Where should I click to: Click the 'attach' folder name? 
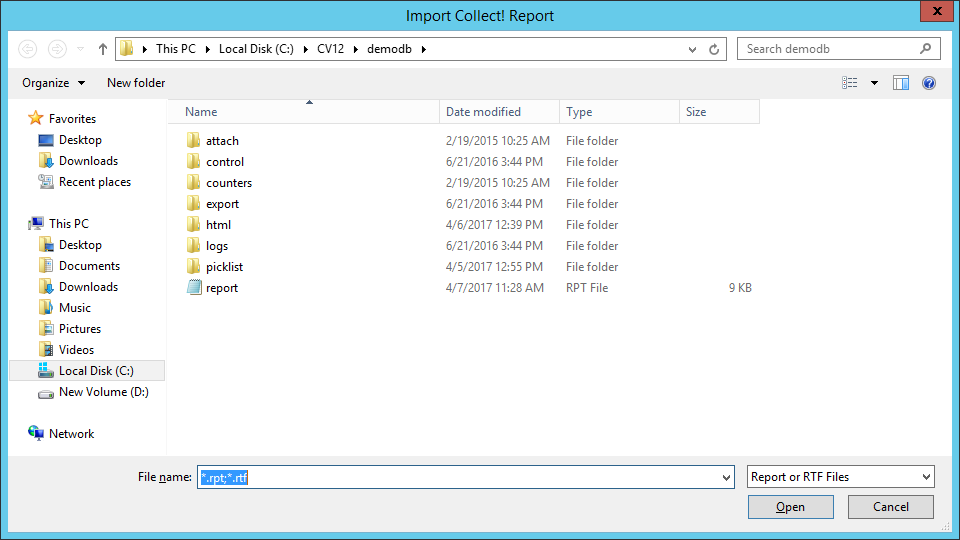[x=222, y=141]
